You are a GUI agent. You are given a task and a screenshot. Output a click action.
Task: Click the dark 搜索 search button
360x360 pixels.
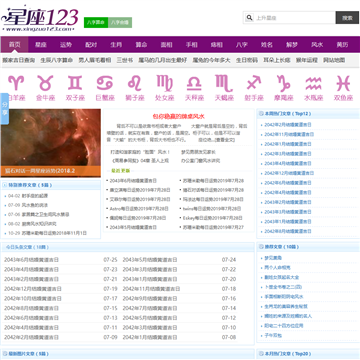click(347, 18)
